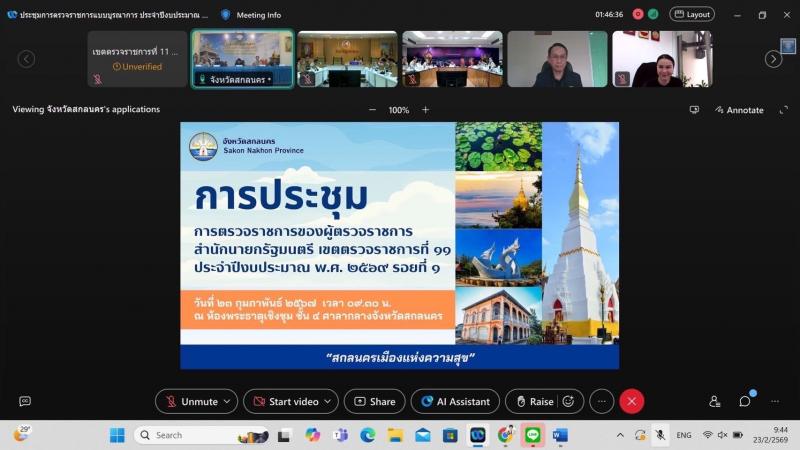Click the shared Sakon Nakhon presentation slide
The height and width of the screenshot is (450, 800).
[399, 245]
